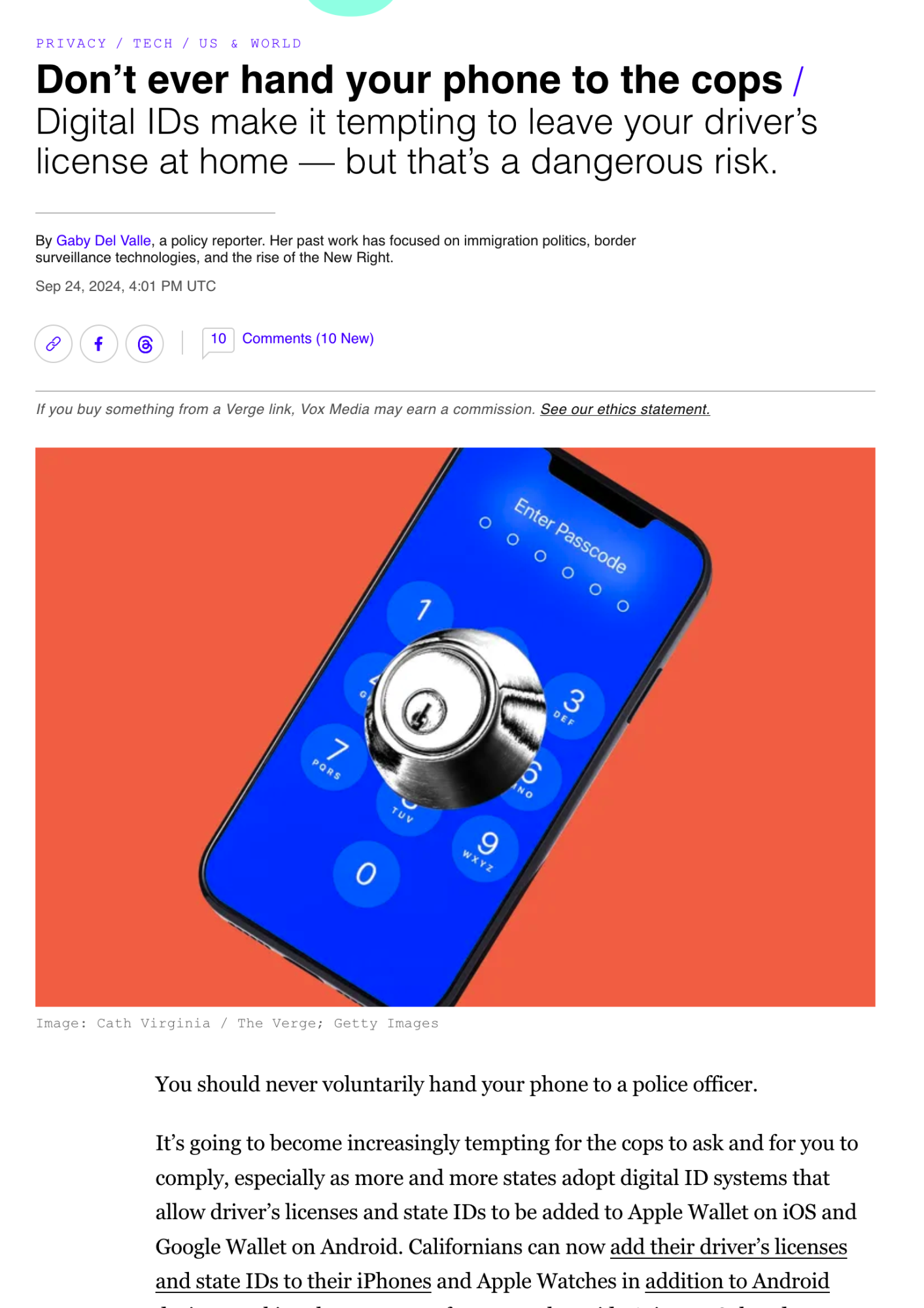Screen dimensions: 924x1308
Task: Click the Sep 24, 2024 timestamp
Action: (x=126, y=286)
